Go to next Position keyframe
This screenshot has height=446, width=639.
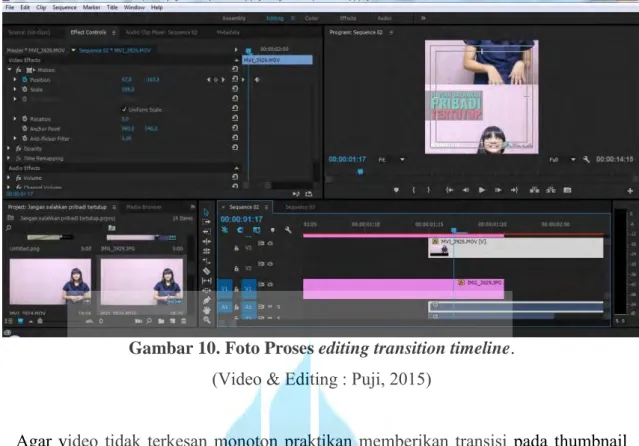tap(223, 80)
